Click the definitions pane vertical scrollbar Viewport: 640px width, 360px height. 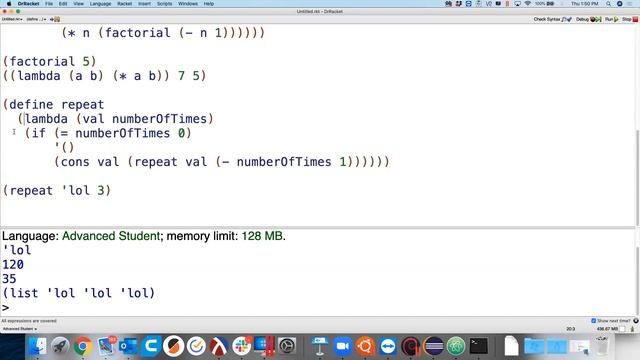point(637,177)
